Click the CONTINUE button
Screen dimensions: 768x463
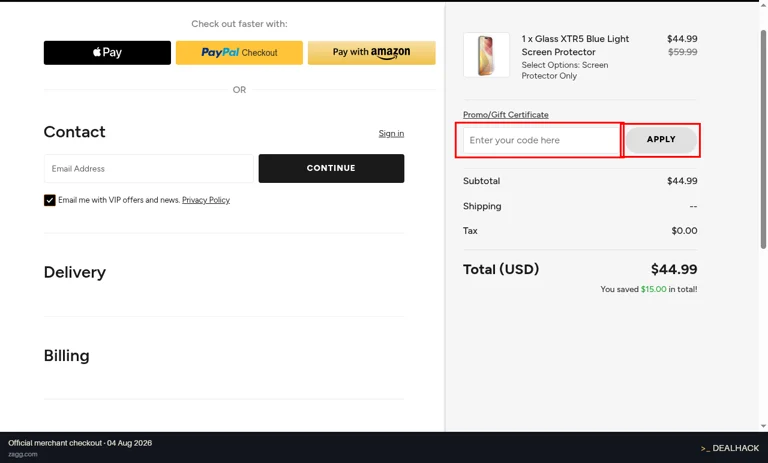[x=331, y=168]
